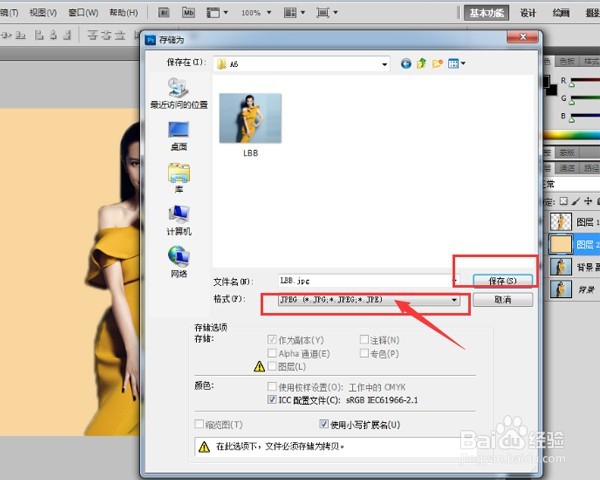Click align horizontal centers in the options bar

pyautogui.click(x=53, y=35)
